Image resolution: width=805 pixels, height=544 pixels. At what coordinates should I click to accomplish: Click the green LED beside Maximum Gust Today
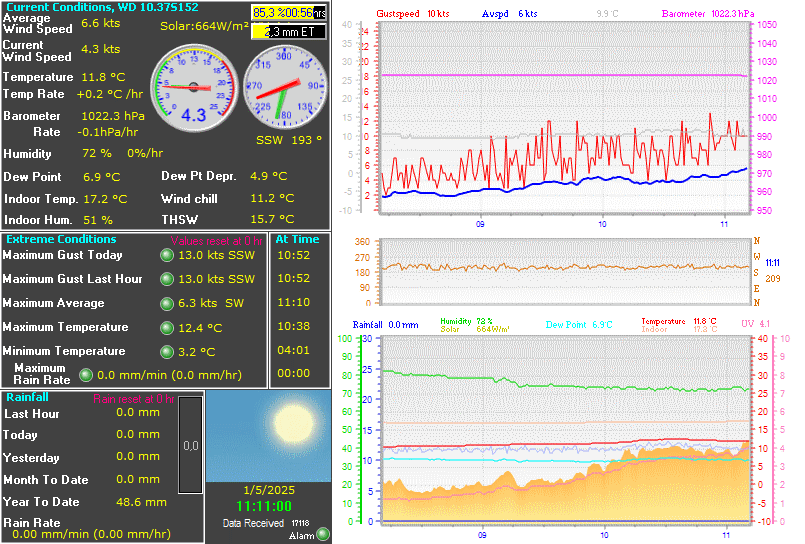167,255
